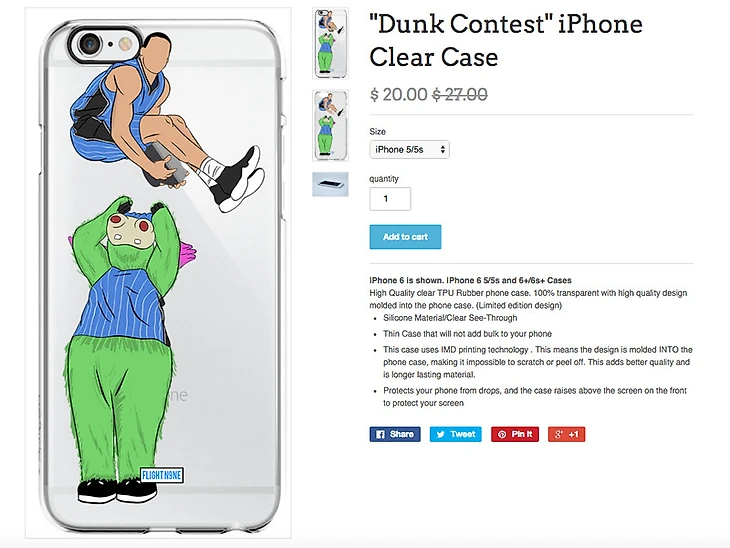
Task: Click the $ 20.00 sale price
Action: coord(399,95)
